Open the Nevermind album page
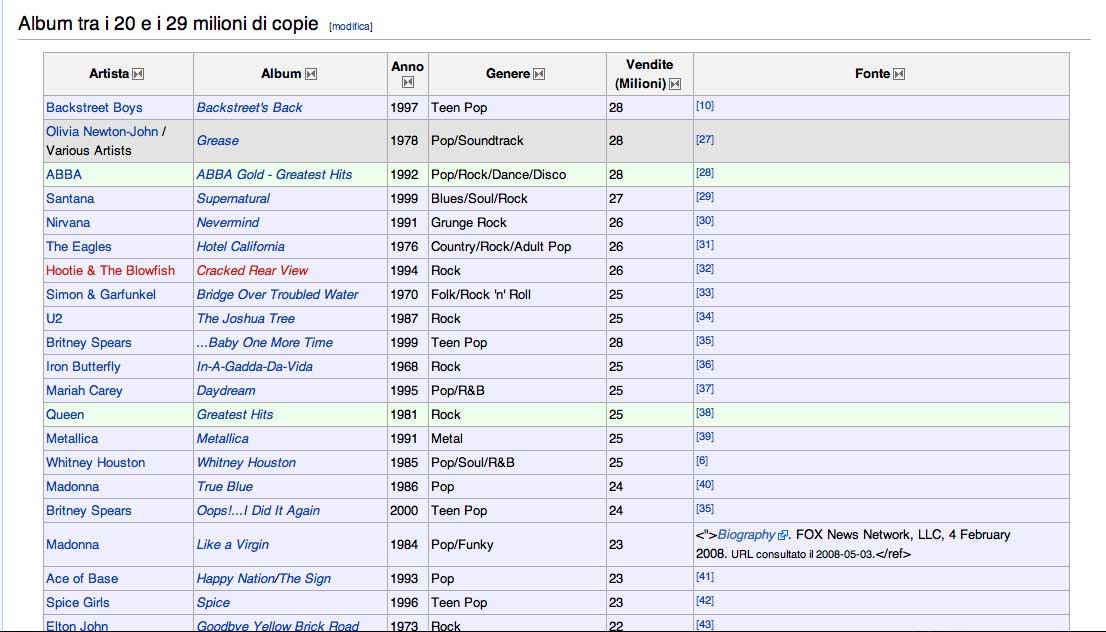 coord(227,222)
